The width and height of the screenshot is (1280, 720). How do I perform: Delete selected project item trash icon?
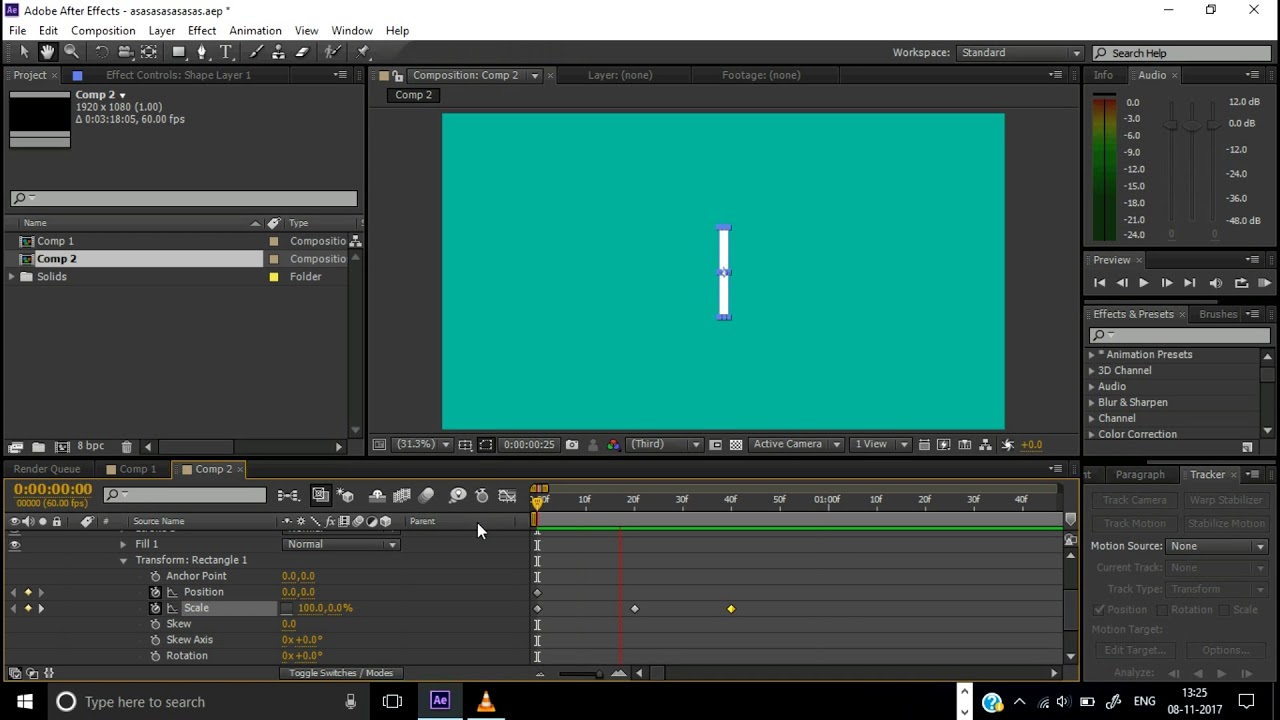coord(126,447)
